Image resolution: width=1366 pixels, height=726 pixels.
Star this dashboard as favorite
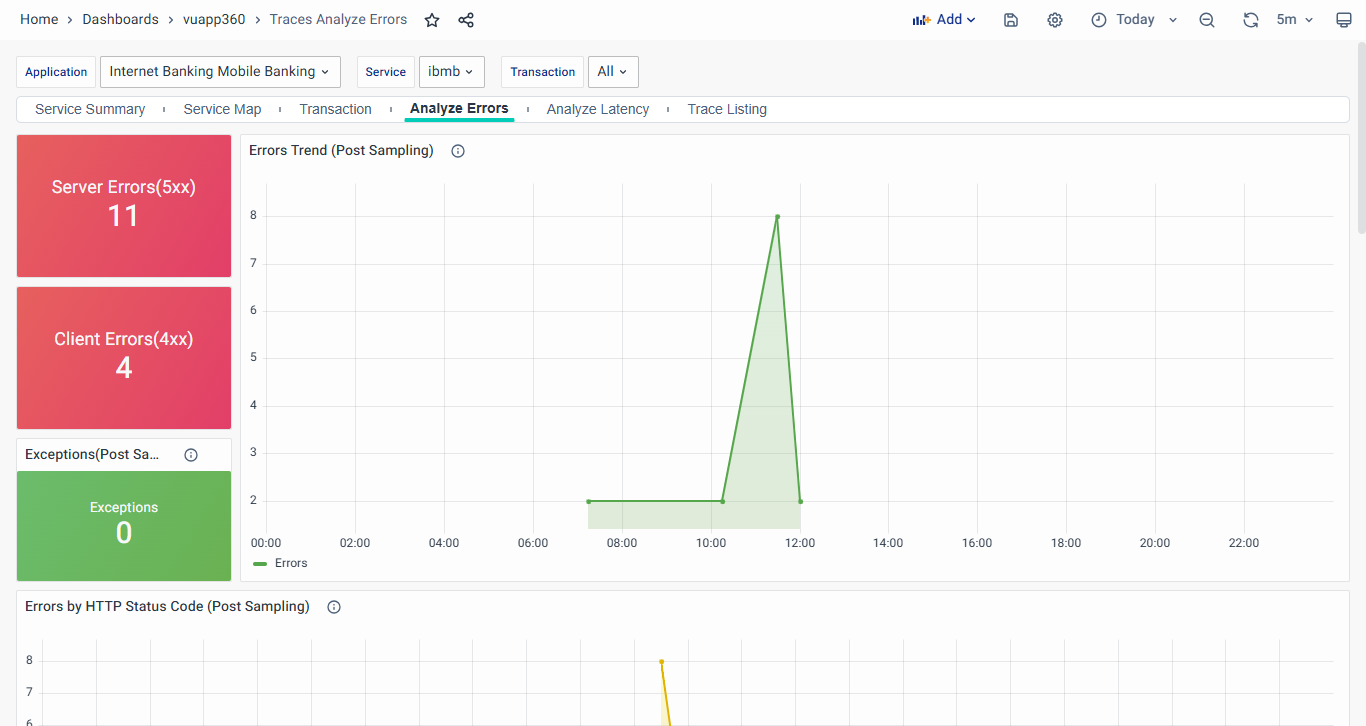[432, 20]
